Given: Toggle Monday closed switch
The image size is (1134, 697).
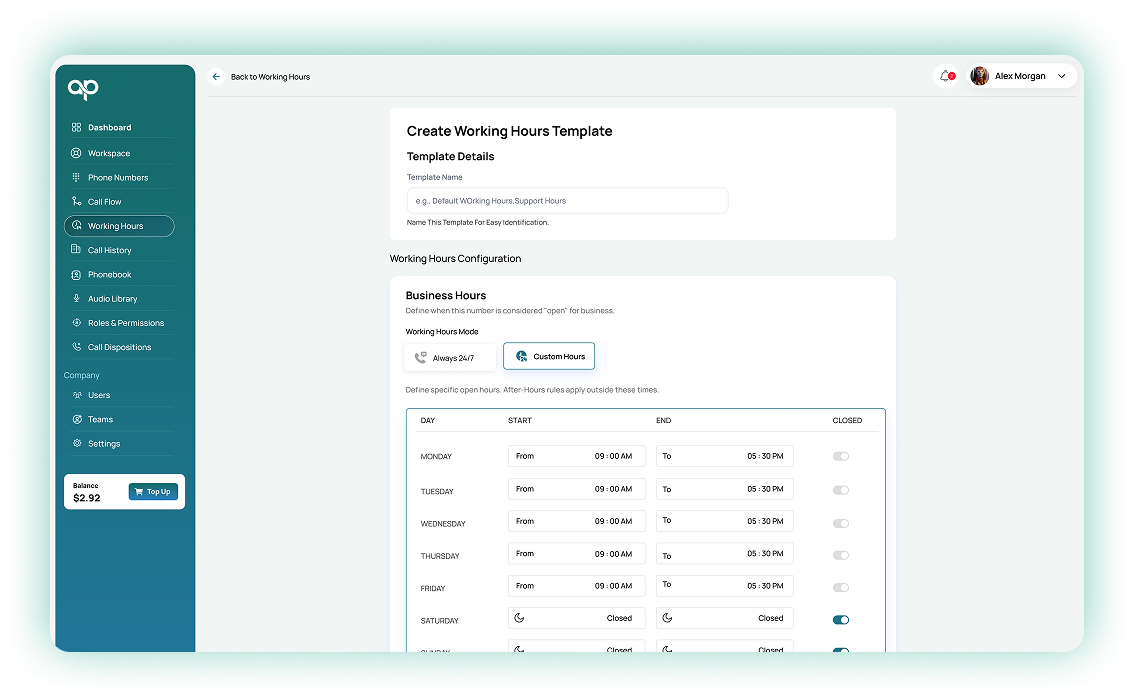Looking at the screenshot, I should coord(841,456).
